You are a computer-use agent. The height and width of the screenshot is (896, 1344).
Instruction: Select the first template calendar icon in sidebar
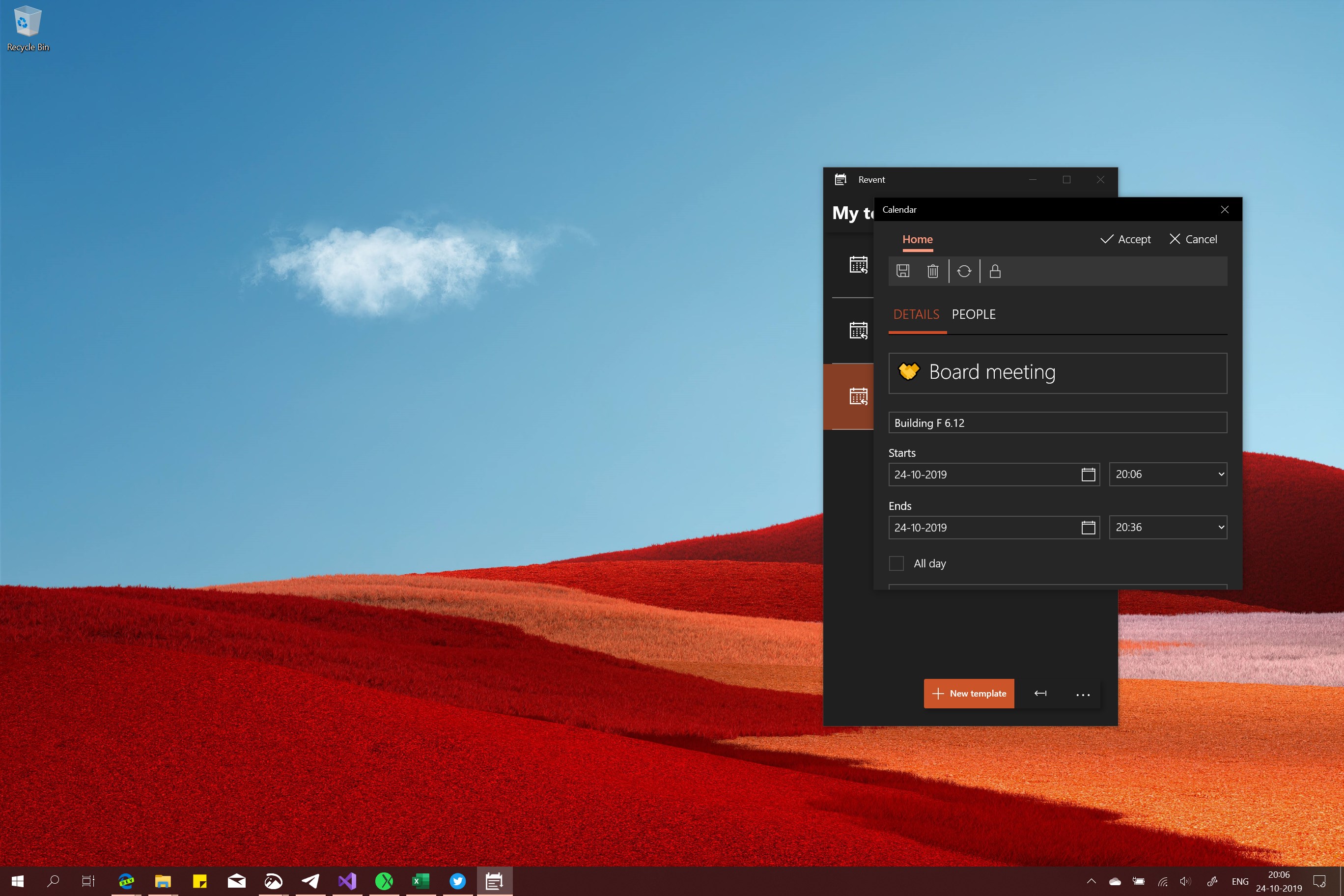click(858, 265)
